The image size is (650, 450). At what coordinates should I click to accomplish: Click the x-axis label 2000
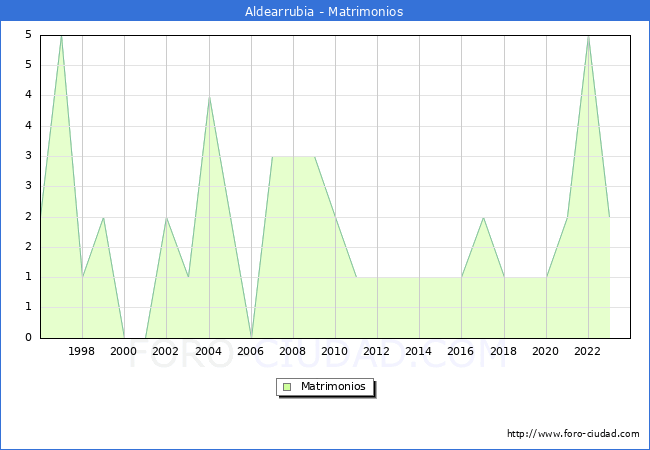[123, 351]
